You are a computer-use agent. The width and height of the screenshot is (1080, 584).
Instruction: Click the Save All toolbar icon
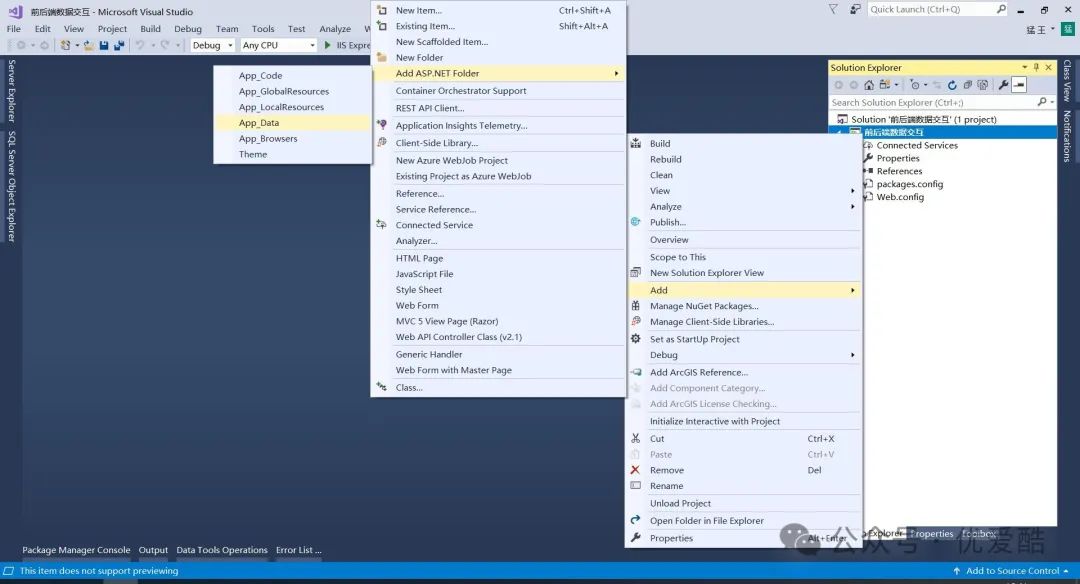(119, 45)
